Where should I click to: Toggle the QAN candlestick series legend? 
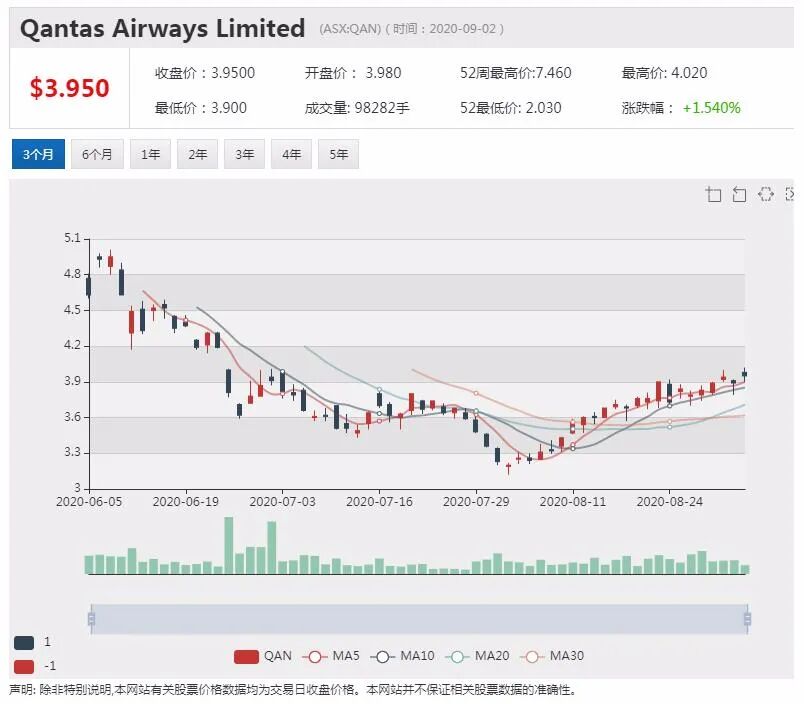[263, 656]
